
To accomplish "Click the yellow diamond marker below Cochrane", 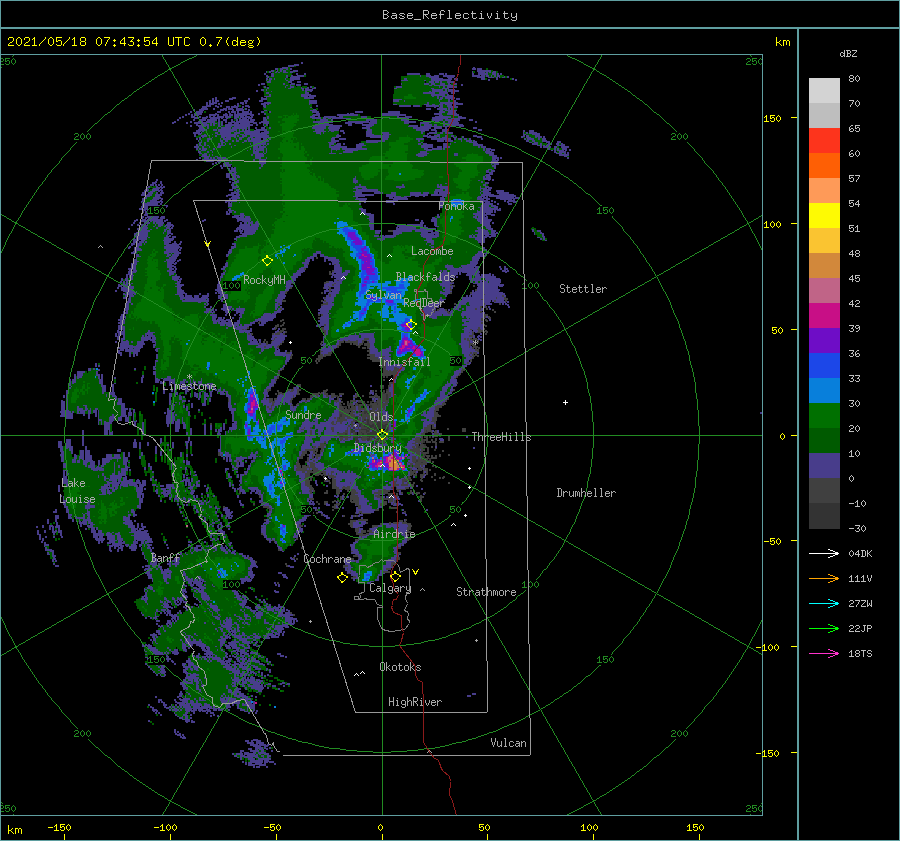I will (x=342, y=578).
